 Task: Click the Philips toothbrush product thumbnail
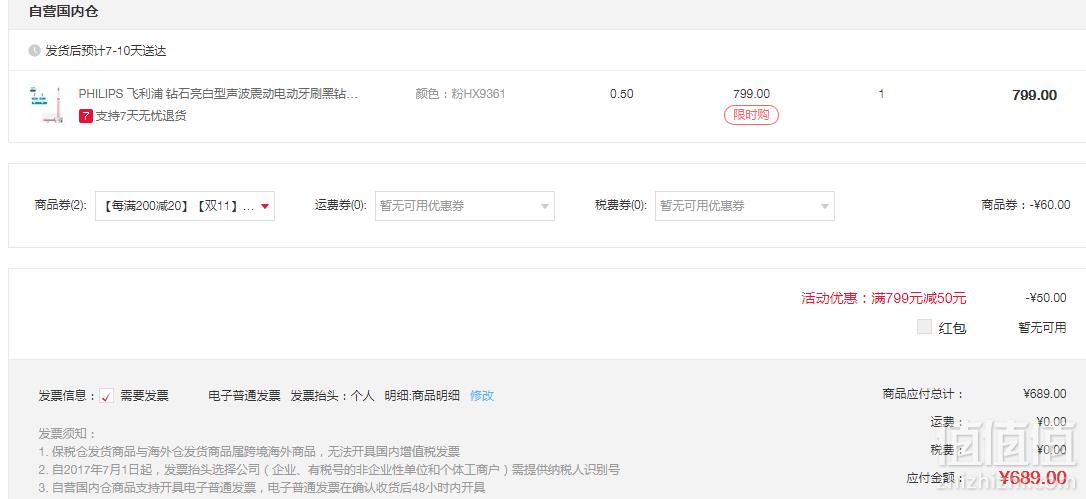(46, 105)
